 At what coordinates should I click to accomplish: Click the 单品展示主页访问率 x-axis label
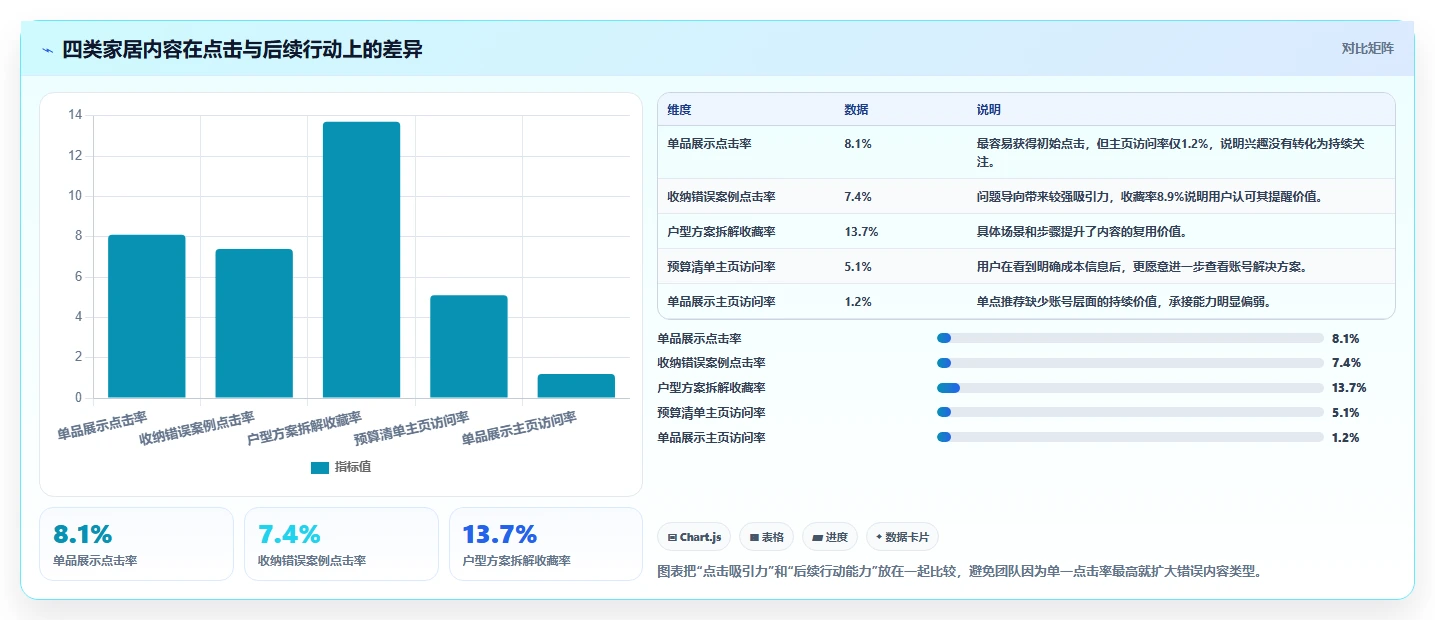pyautogui.click(x=519, y=427)
